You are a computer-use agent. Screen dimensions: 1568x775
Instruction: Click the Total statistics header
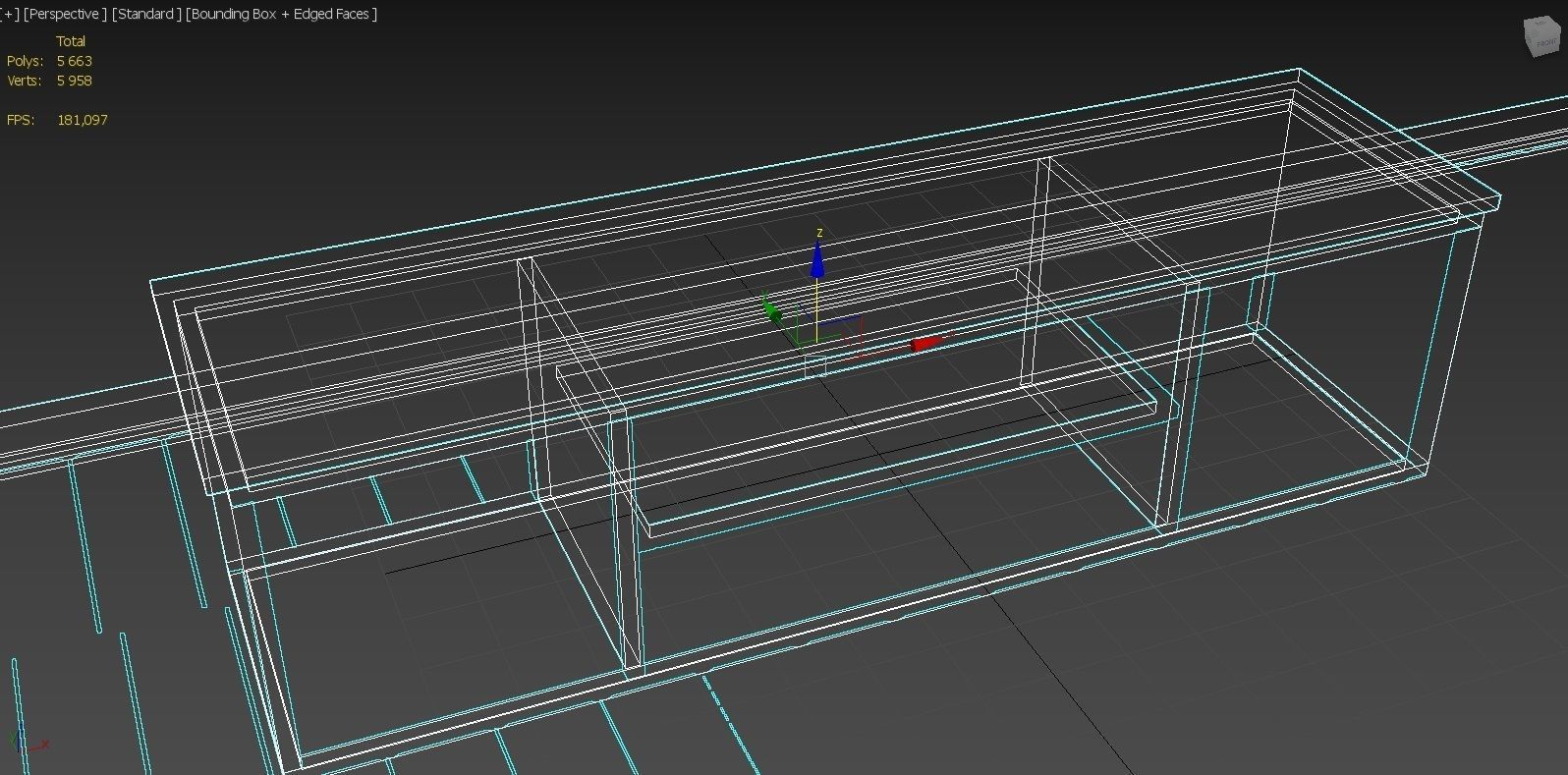[71, 41]
